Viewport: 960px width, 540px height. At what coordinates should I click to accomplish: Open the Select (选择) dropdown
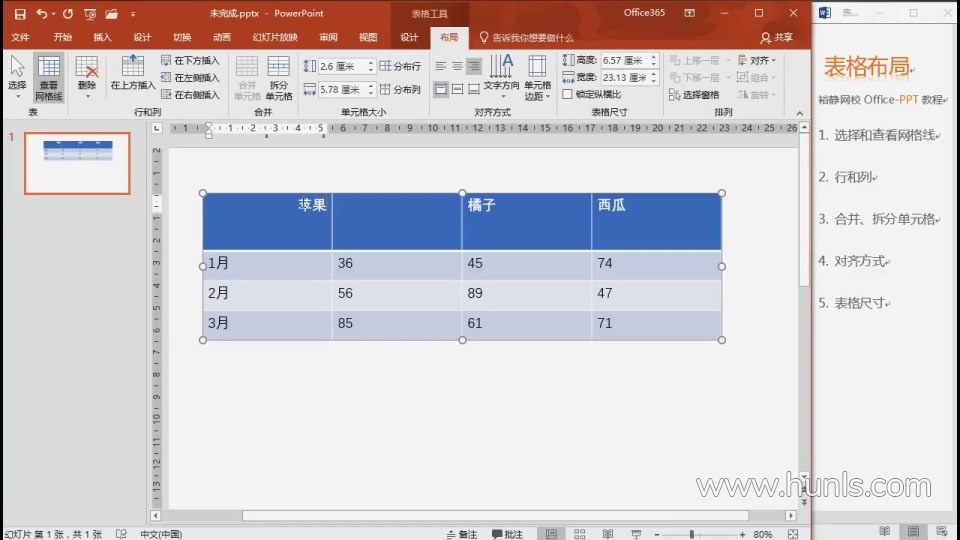pyautogui.click(x=17, y=77)
